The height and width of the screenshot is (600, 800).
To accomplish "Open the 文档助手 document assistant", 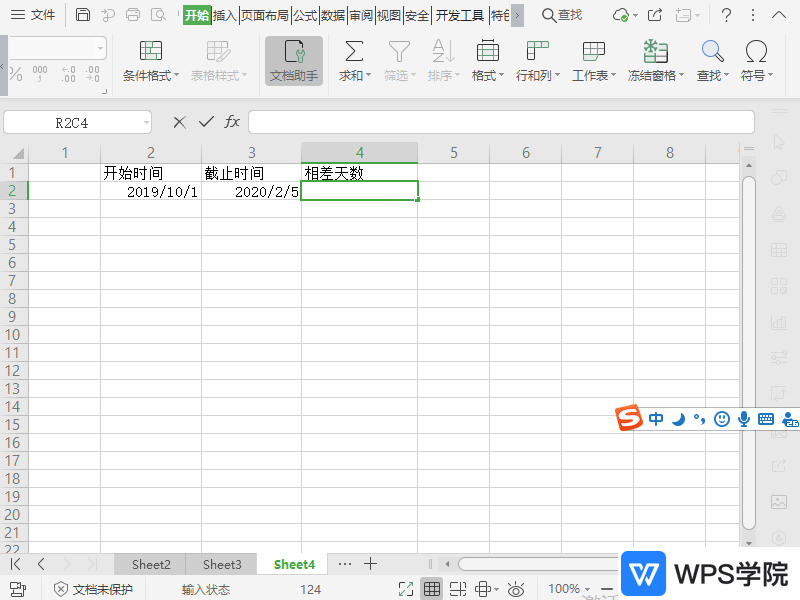I will (294, 61).
